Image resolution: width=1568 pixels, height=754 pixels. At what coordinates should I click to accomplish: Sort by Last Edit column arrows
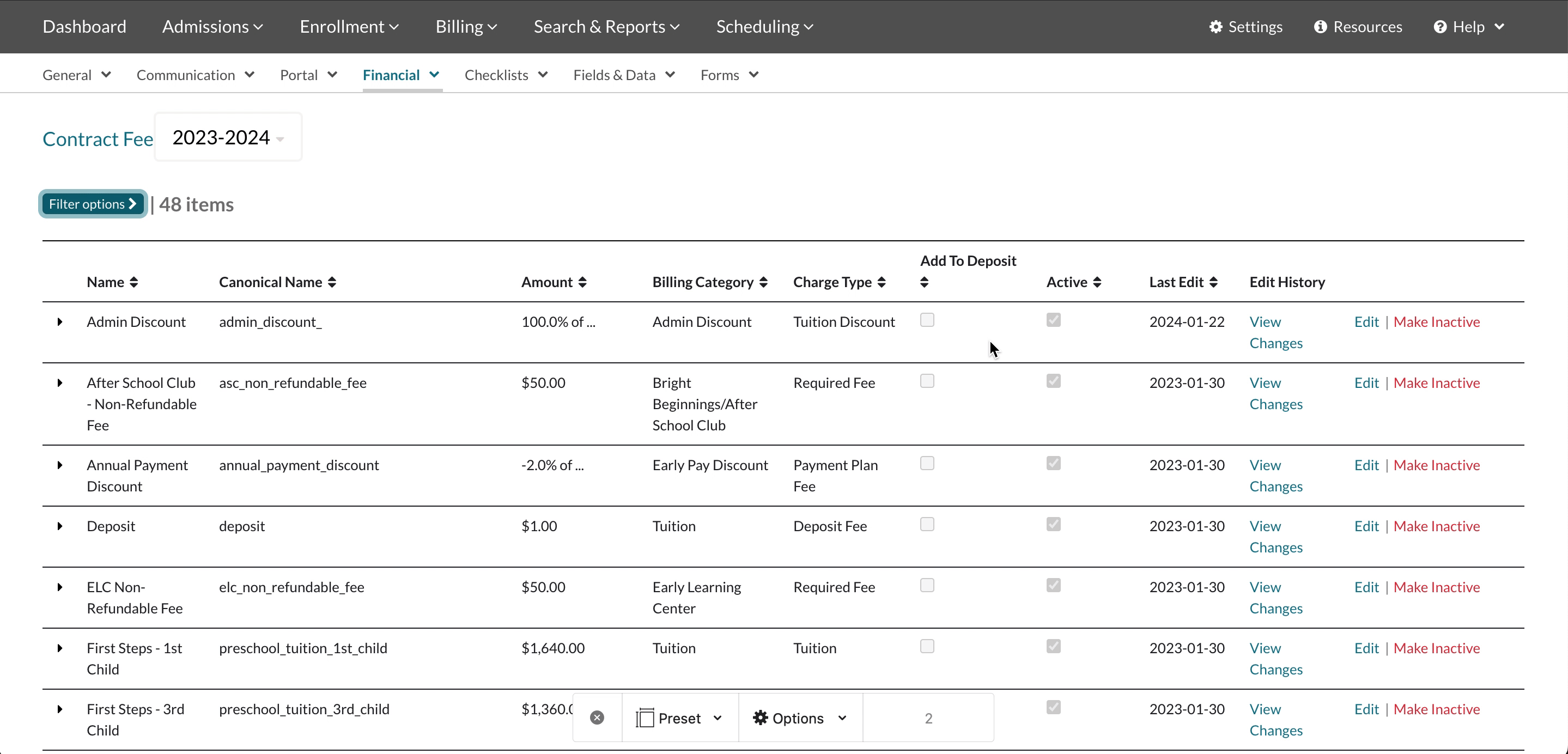tap(1213, 282)
